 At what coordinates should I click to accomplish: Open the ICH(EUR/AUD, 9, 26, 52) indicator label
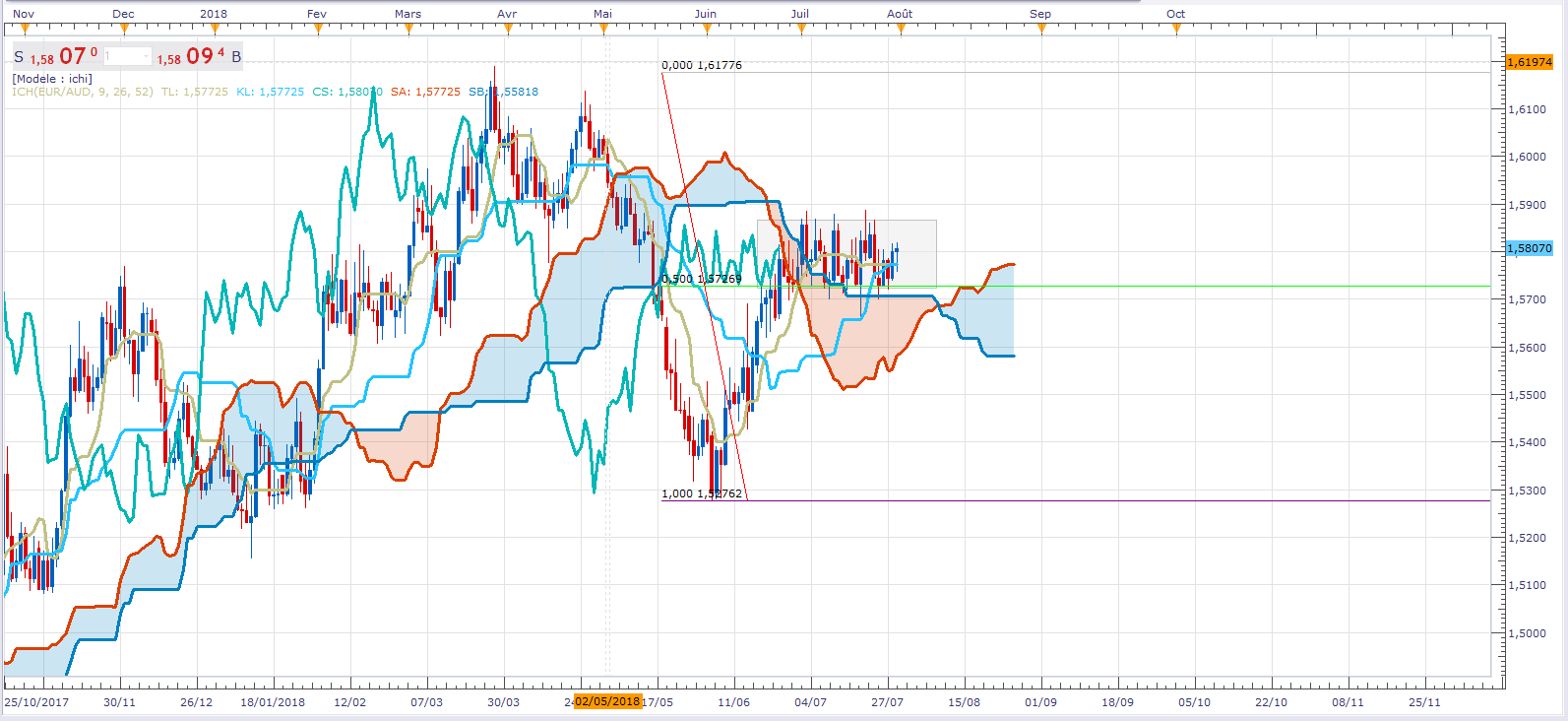(x=83, y=92)
